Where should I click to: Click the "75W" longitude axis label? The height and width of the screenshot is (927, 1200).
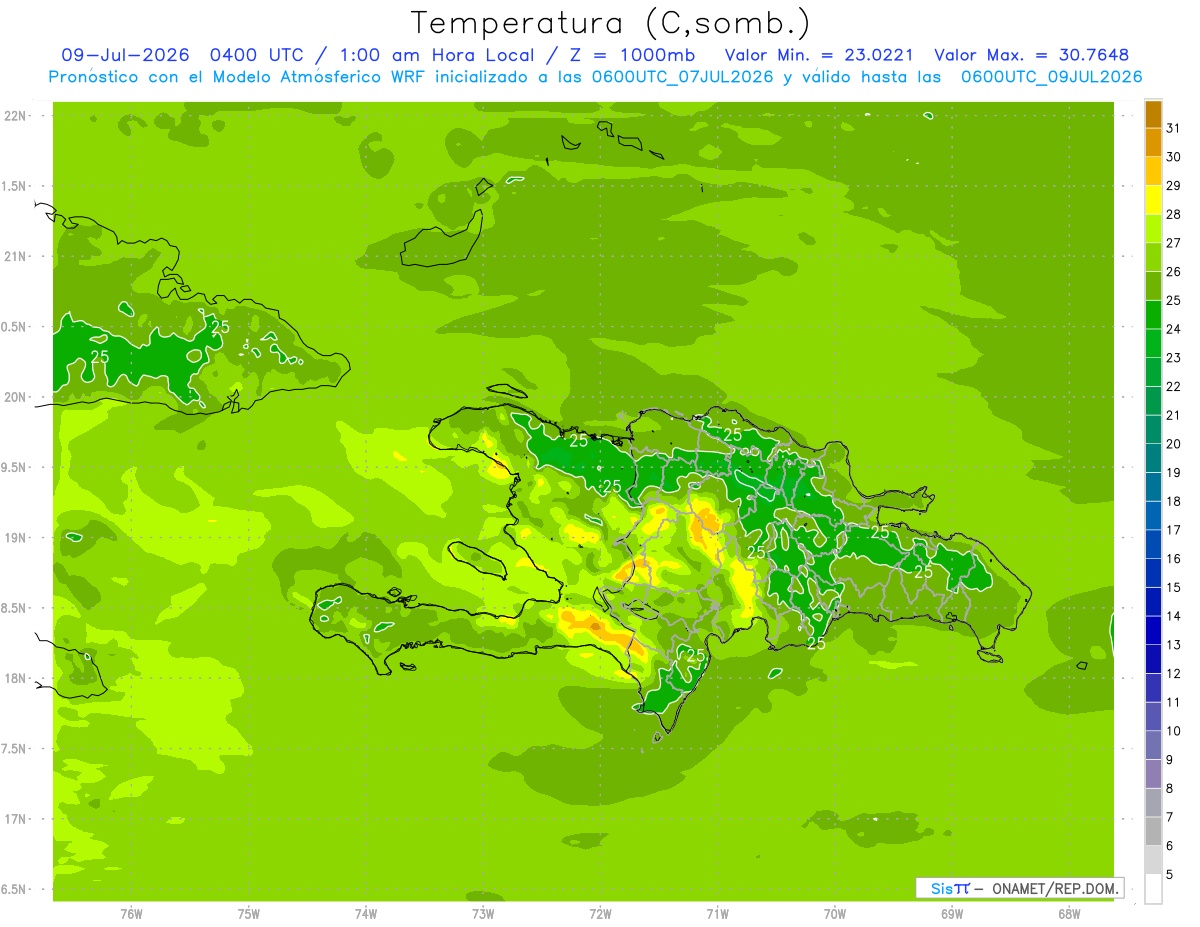coord(249,913)
